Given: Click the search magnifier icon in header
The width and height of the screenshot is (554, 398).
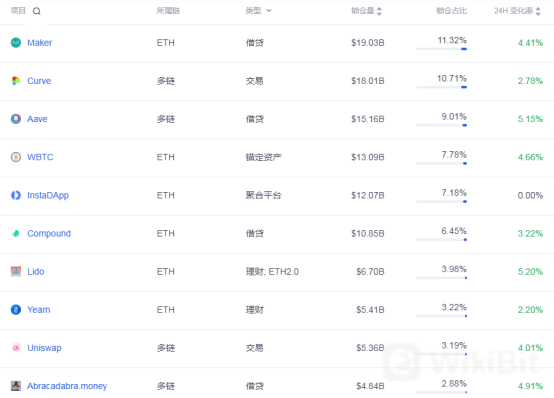Looking at the screenshot, I should (37, 11).
